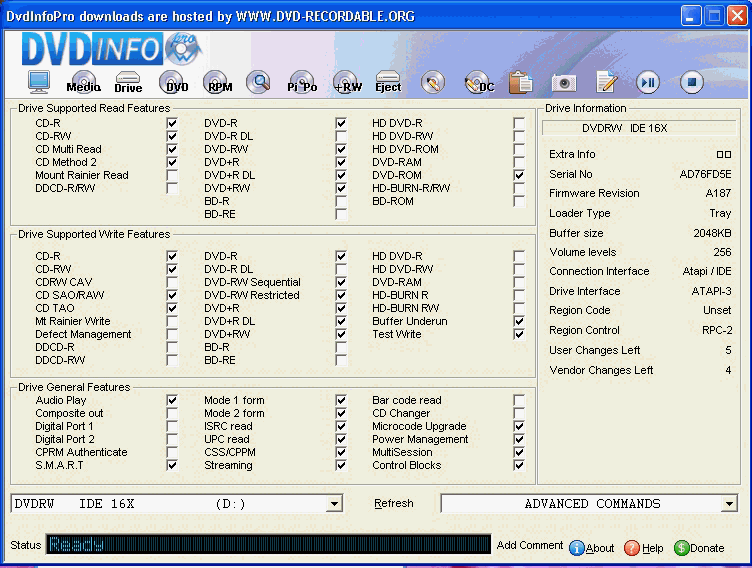Select the RPM toolbar icon
Screen dimensions: 752x568
218,83
